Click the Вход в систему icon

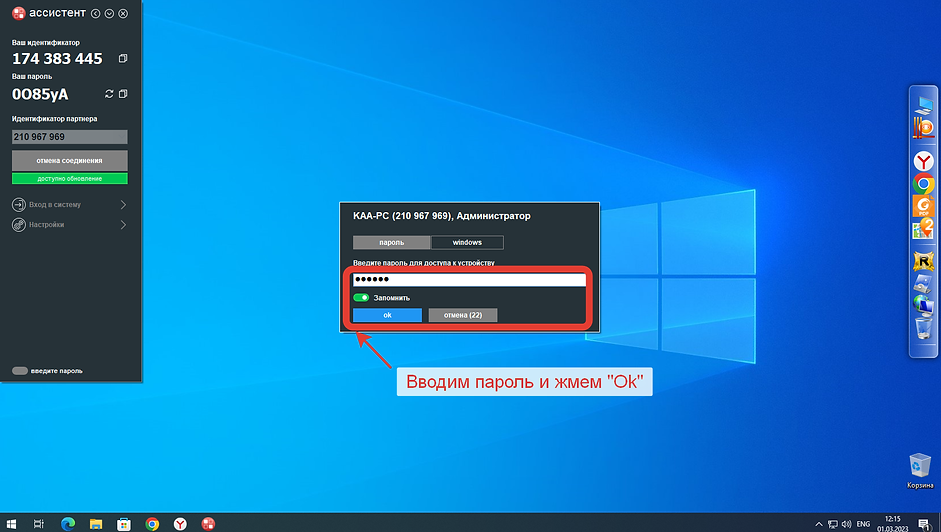(x=19, y=205)
